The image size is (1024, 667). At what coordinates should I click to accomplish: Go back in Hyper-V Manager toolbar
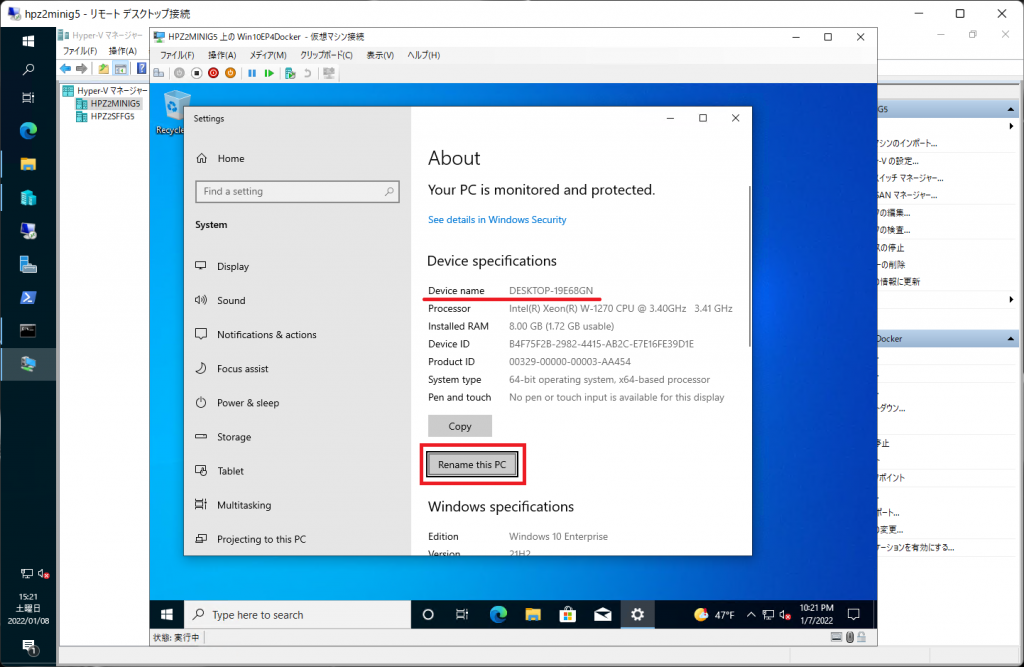click(x=65, y=69)
